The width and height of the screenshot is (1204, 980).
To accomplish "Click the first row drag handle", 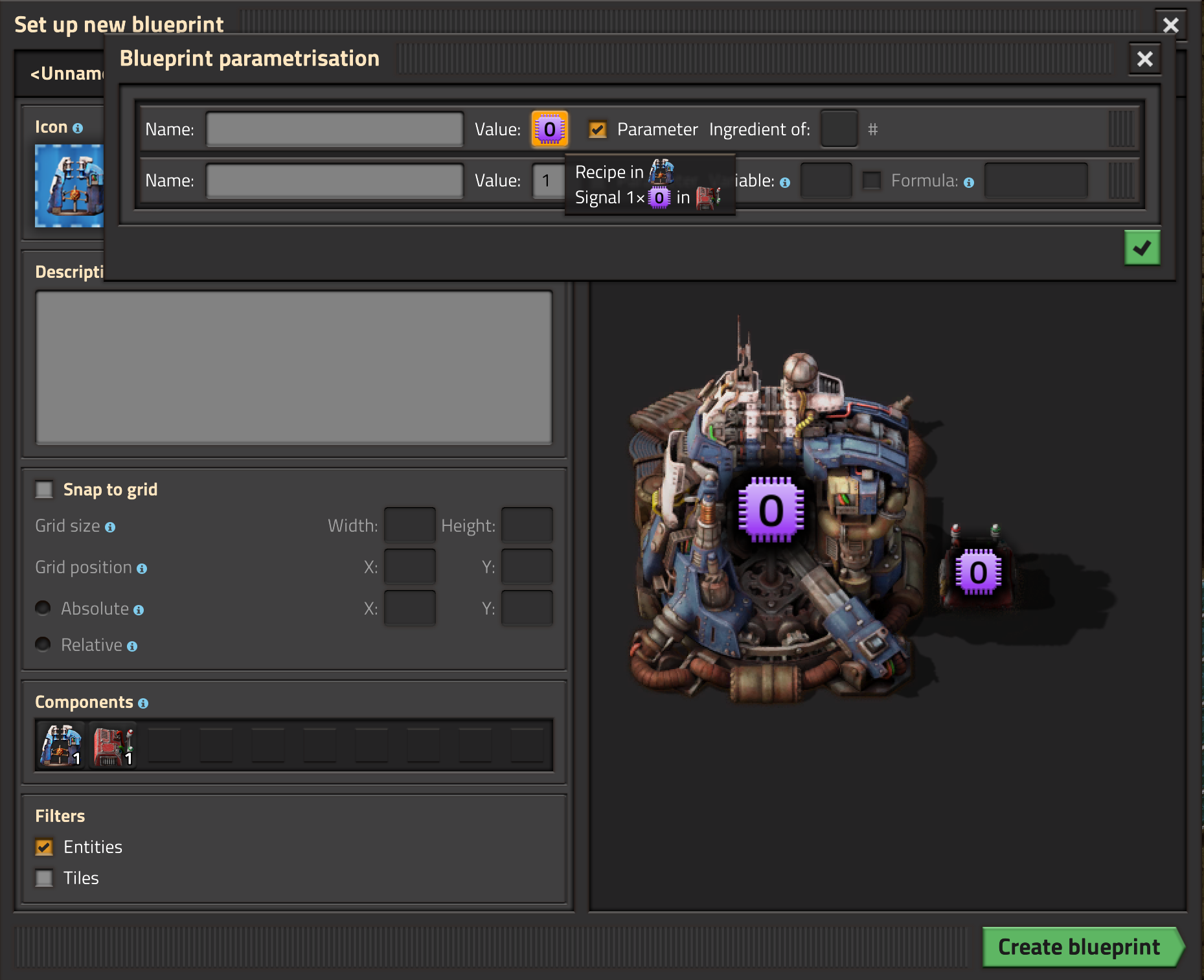I will coord(1121,129).
